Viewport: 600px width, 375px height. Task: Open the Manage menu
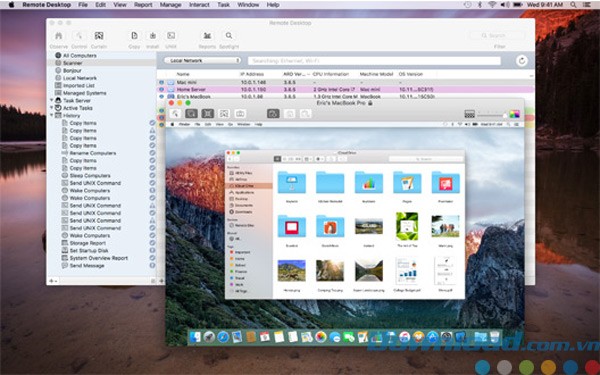click(170, 5)
